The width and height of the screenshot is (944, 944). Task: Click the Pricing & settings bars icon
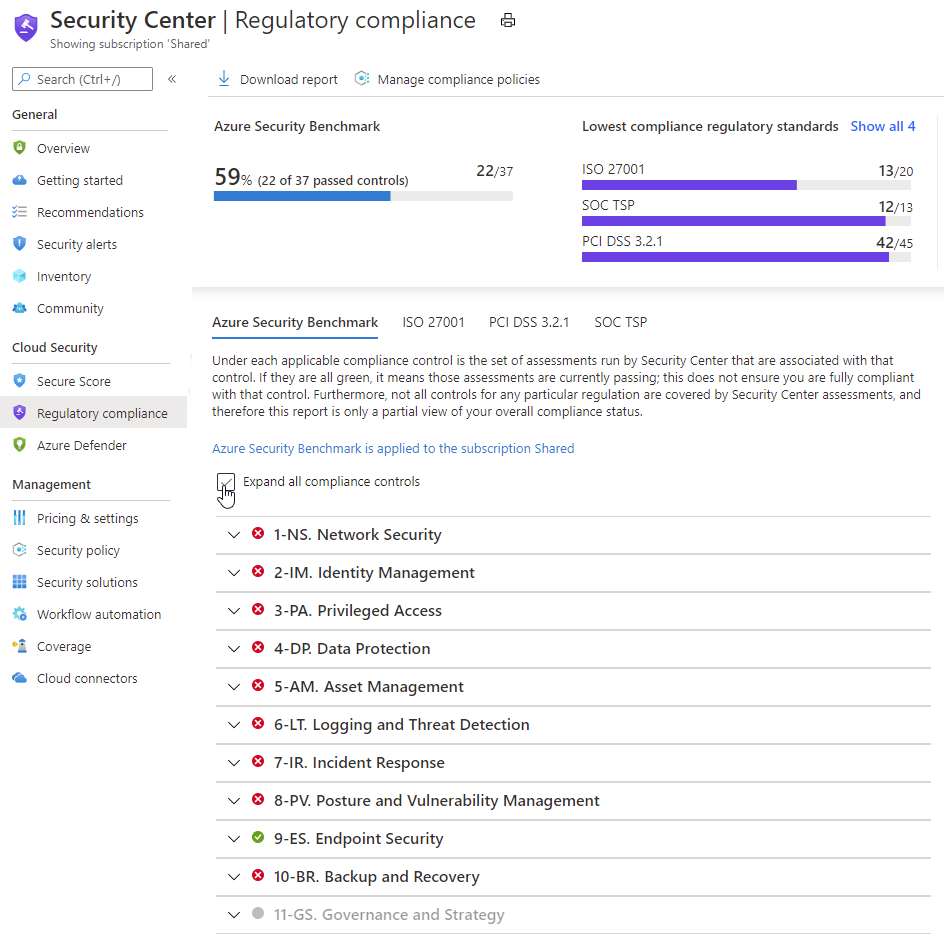20,518
